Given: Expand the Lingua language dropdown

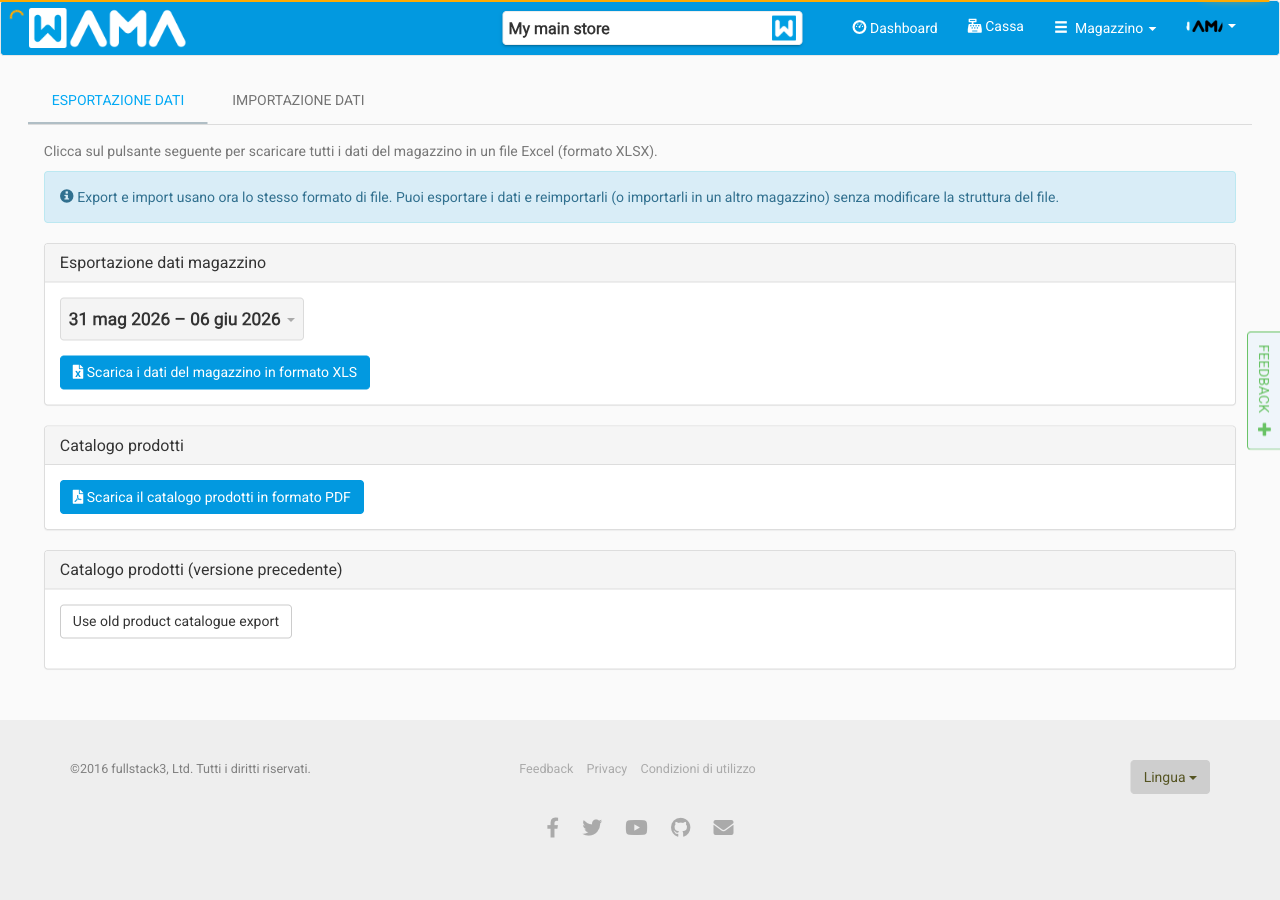Looking at the screenshot, I should point(1170,777).
